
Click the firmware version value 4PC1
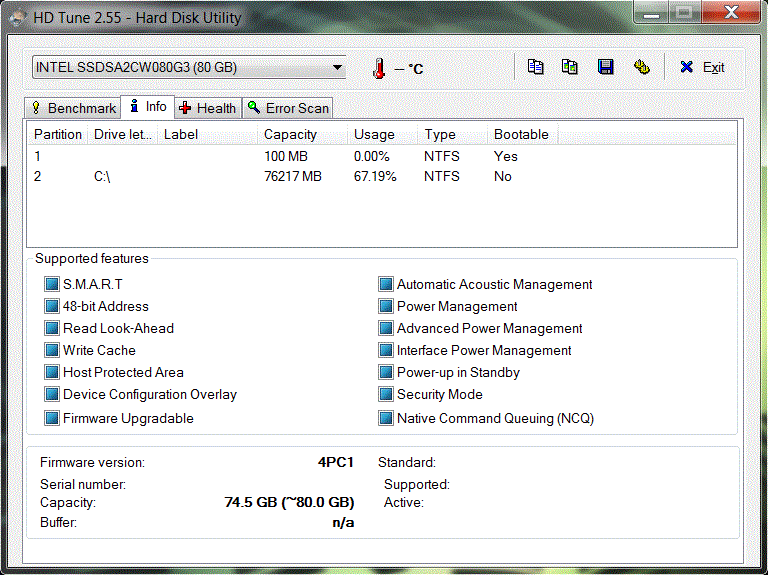336,462
